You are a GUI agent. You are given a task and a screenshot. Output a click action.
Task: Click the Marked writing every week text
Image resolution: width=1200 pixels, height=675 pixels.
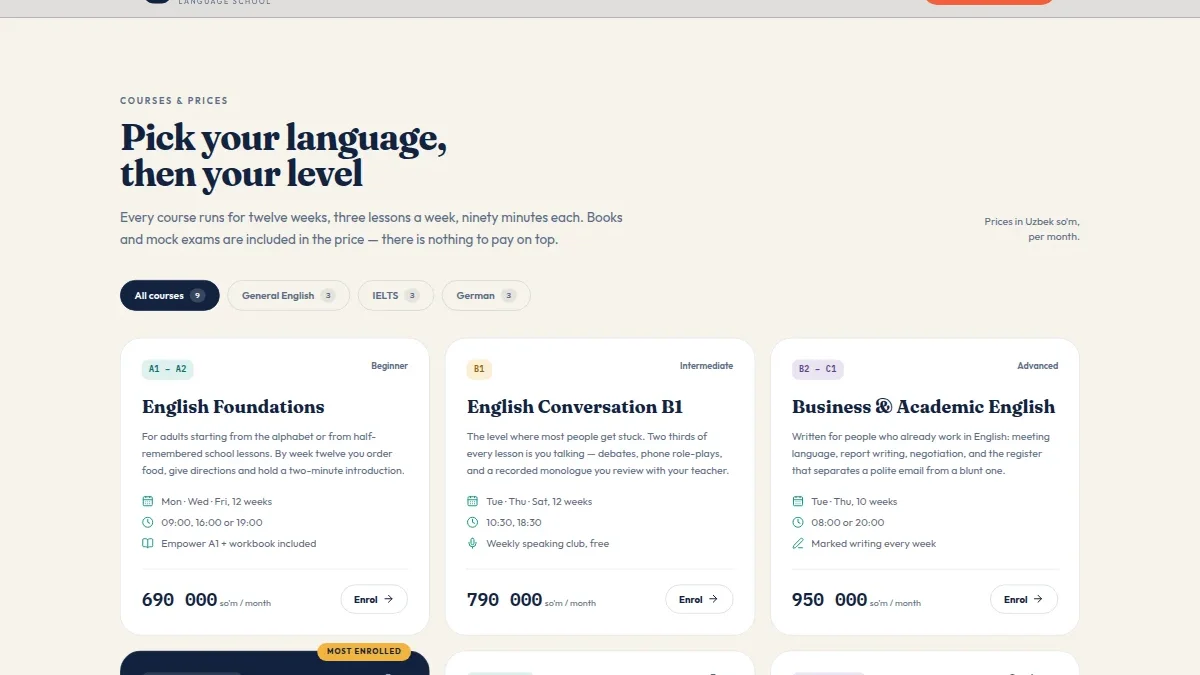874,544
